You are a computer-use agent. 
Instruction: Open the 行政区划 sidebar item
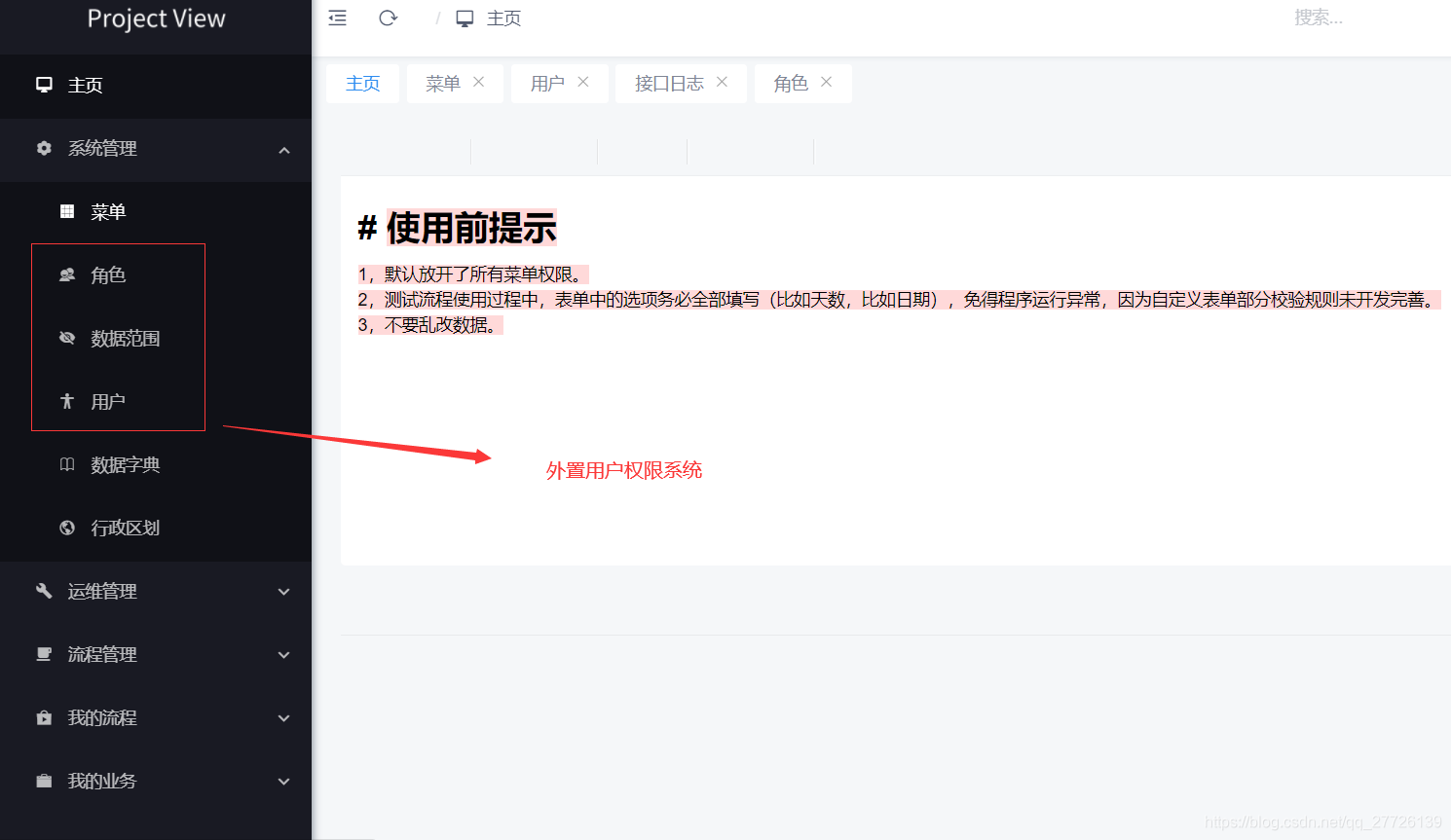pos(156,528)
